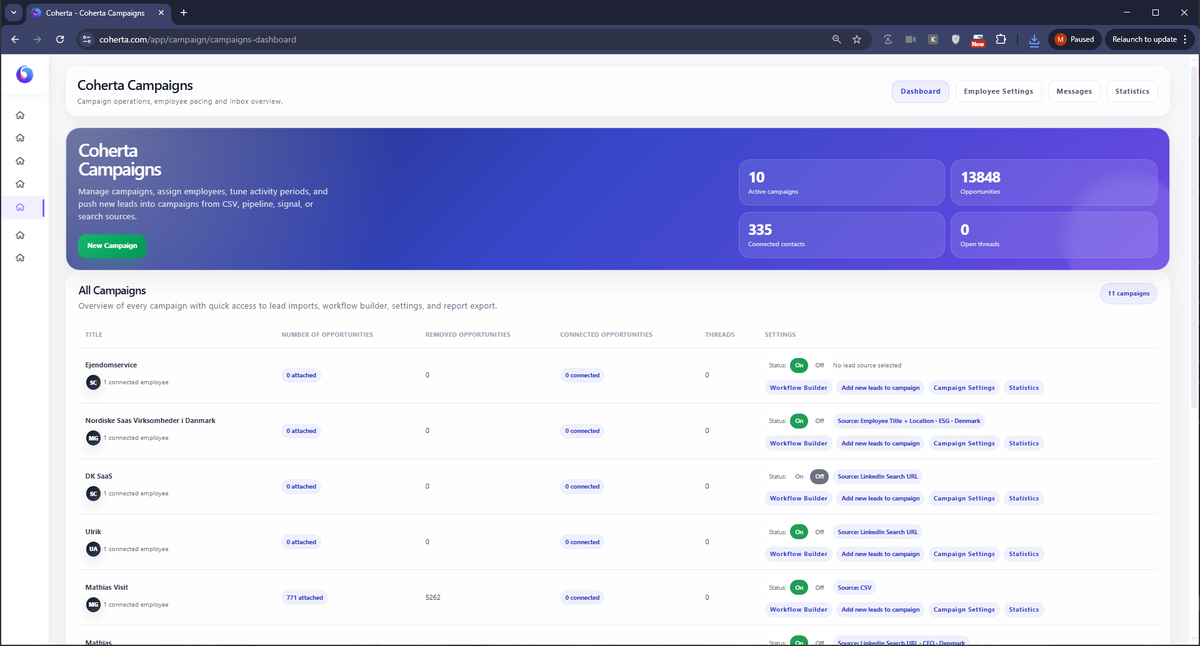Image resolution: width=1200 pixels, height=646 pixels.
Task: Reload the page with browser refresh icon
Action: click(x=60, y=39)
